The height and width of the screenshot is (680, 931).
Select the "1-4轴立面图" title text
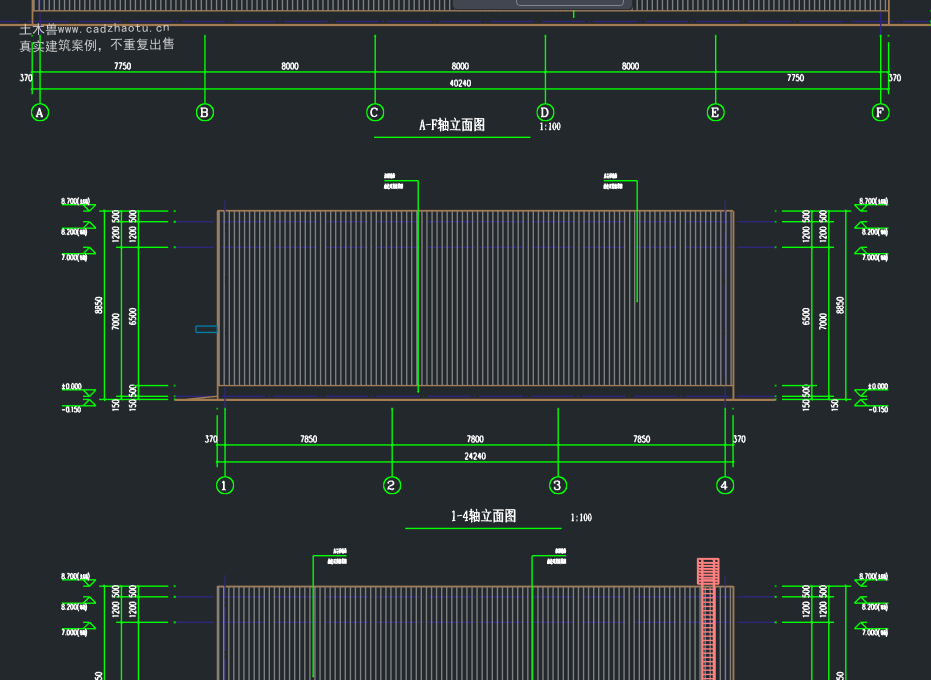[483, 515]
